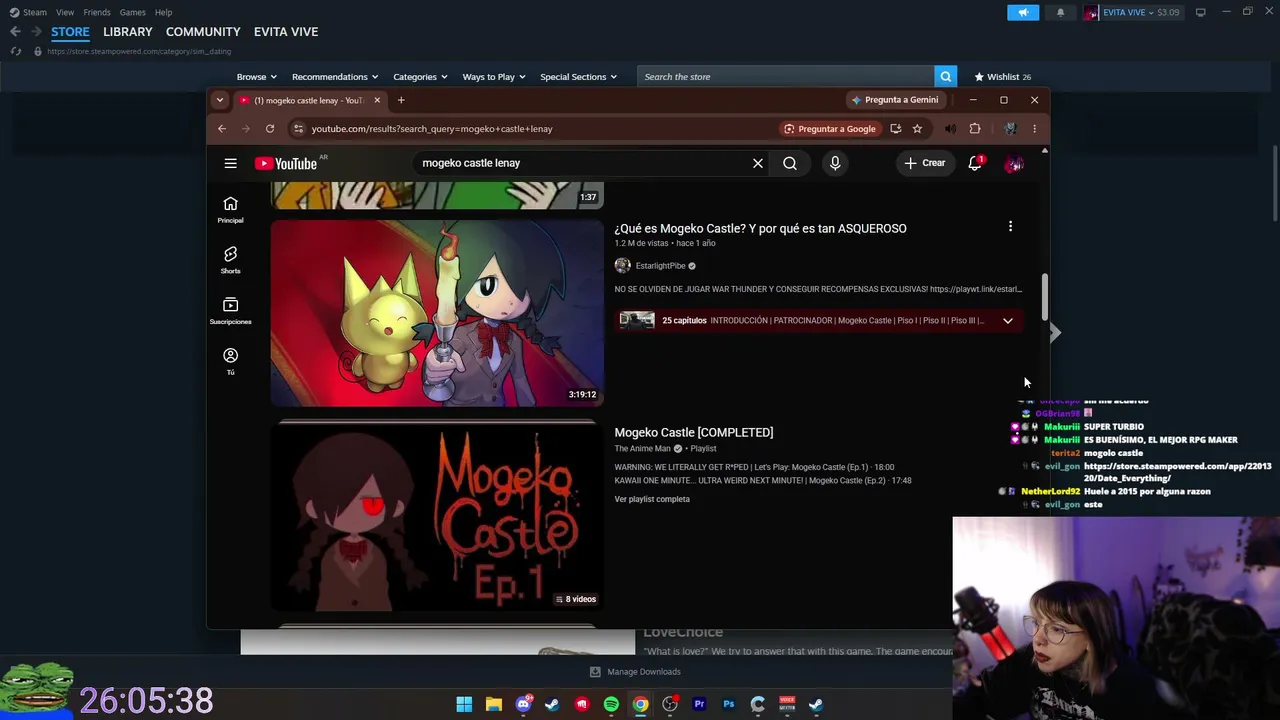This screenshot has height=720, width=1280.
Task: Click the YouTube magnifier search button
Action: click(790, 163)
